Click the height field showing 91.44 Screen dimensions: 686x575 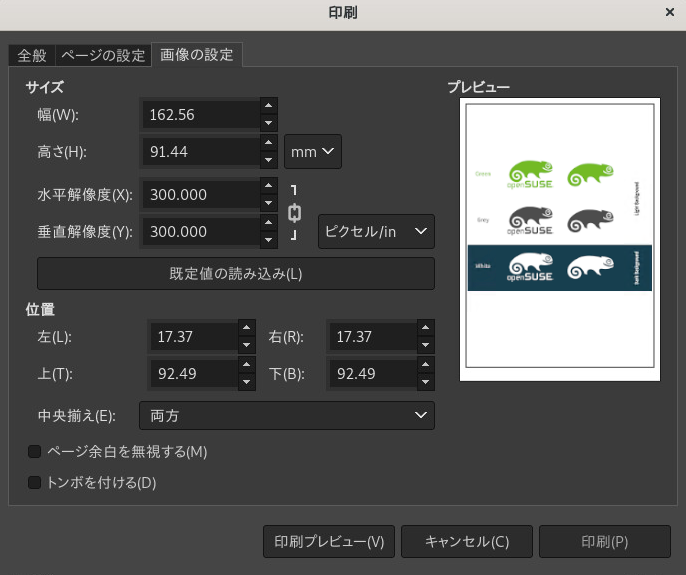click(x=201, y=151)
